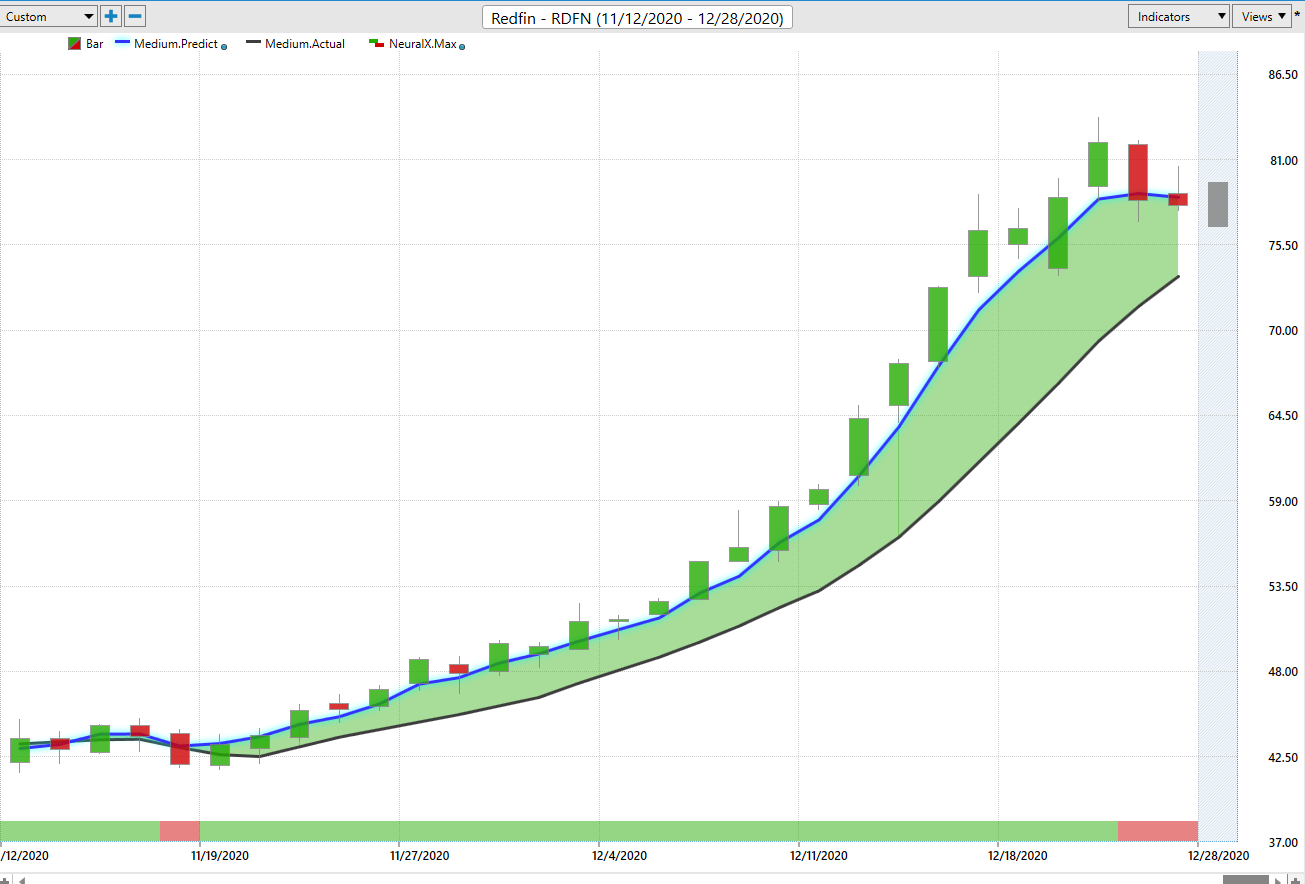Click the red NeuralX strip segment near 11/19/2020
This screenshot has height=884, width=1305.
[x=180, y=831]
